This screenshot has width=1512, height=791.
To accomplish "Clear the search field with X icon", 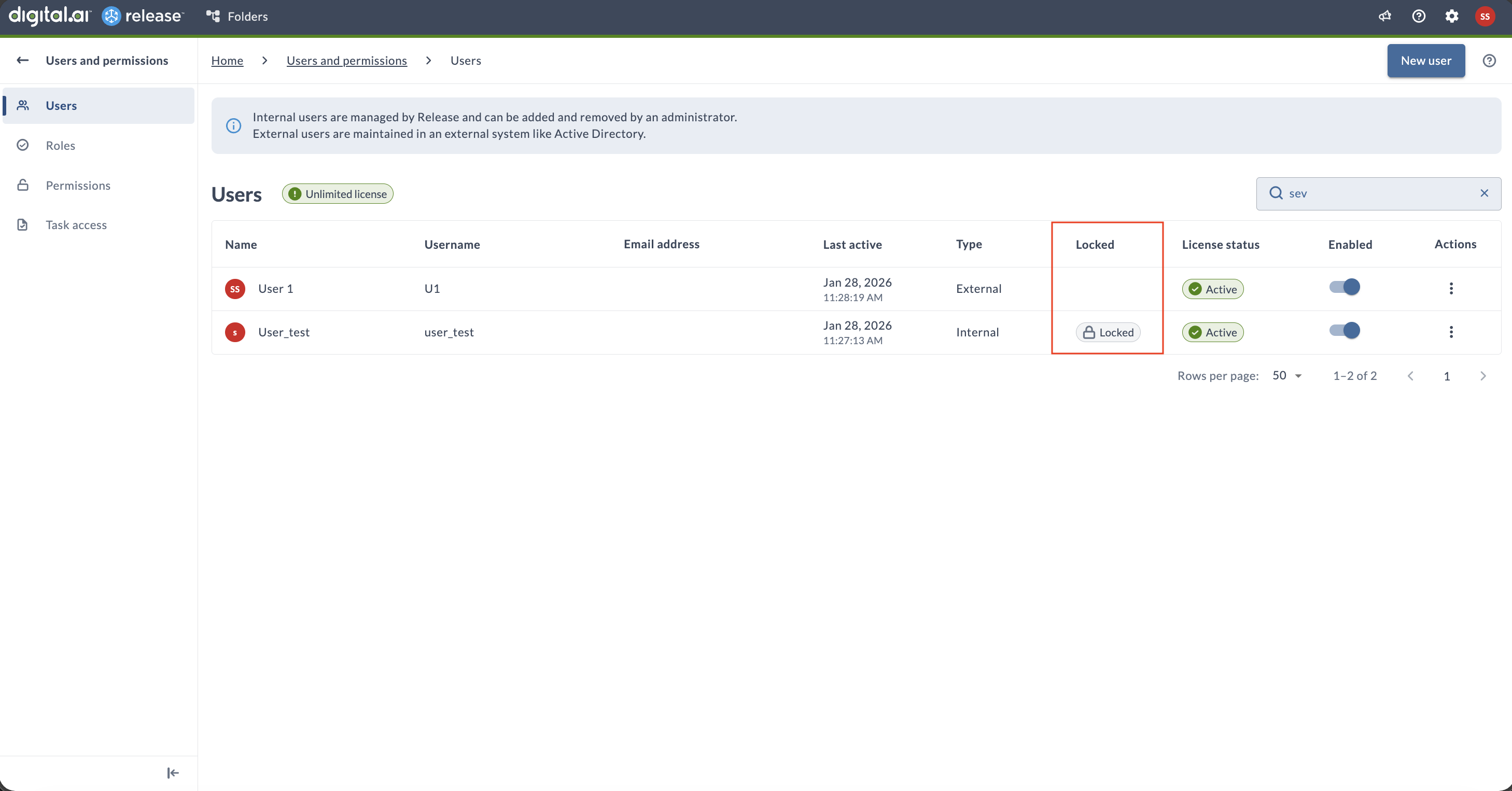I will pyautogui.click(x=1484, y=193).
